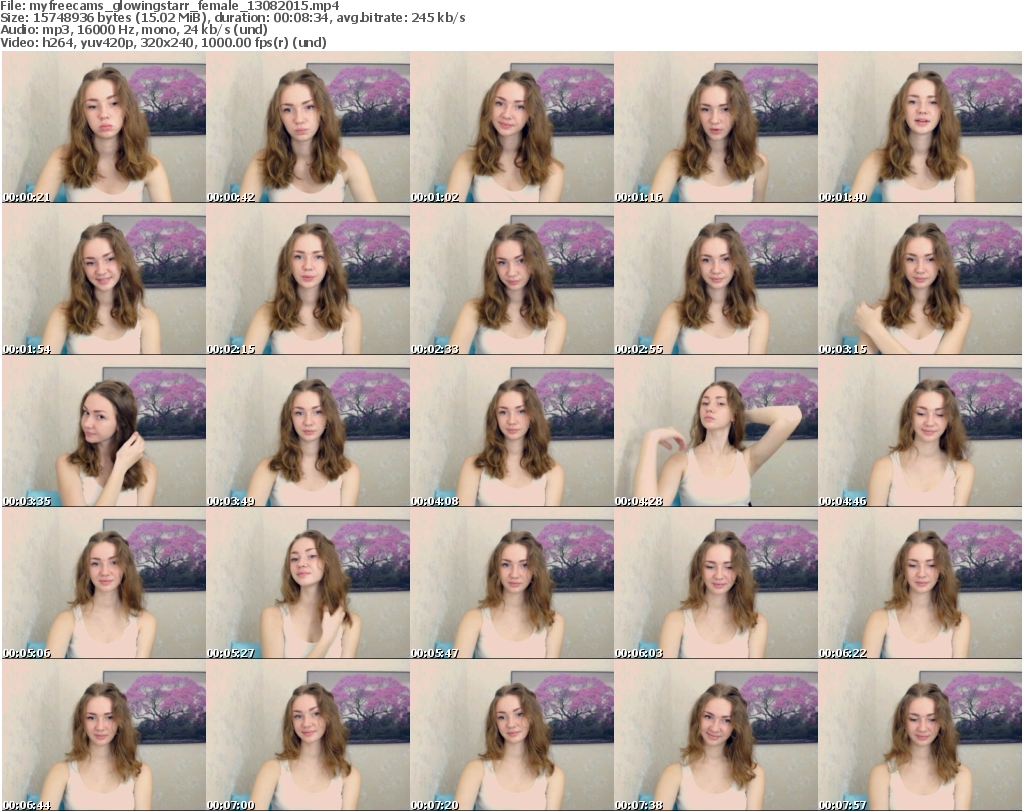The height and width of the screenshot is (811, 1024).
Task: Select the frame marked 00:03:15
Action: click(x=920, y=279)
